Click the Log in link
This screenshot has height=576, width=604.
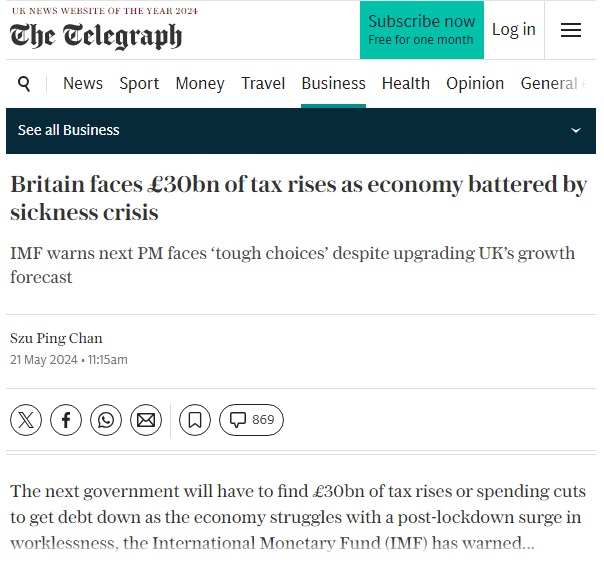pyautogui.click(x=514, y=30)
